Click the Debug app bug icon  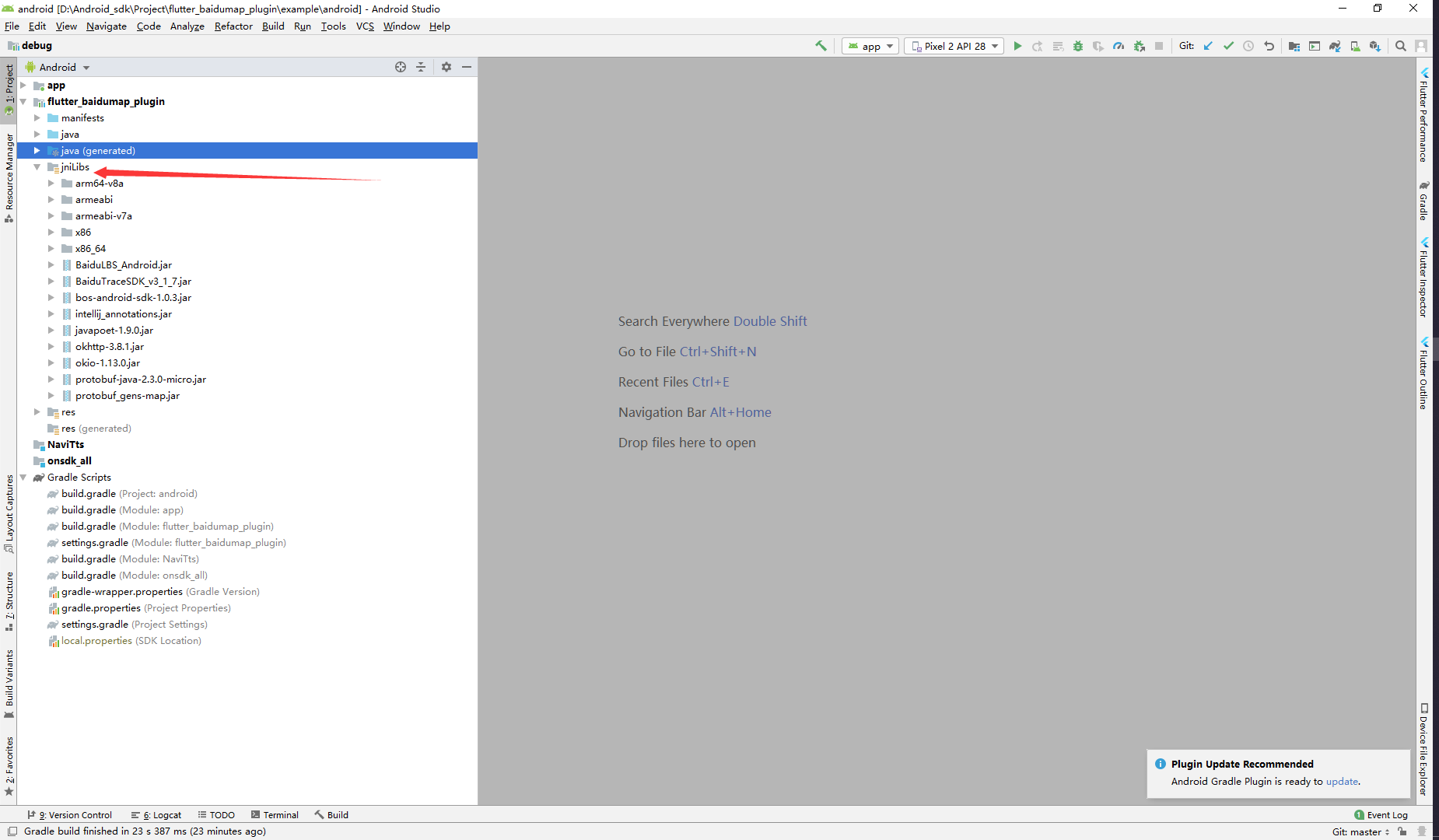(1078, 46)
